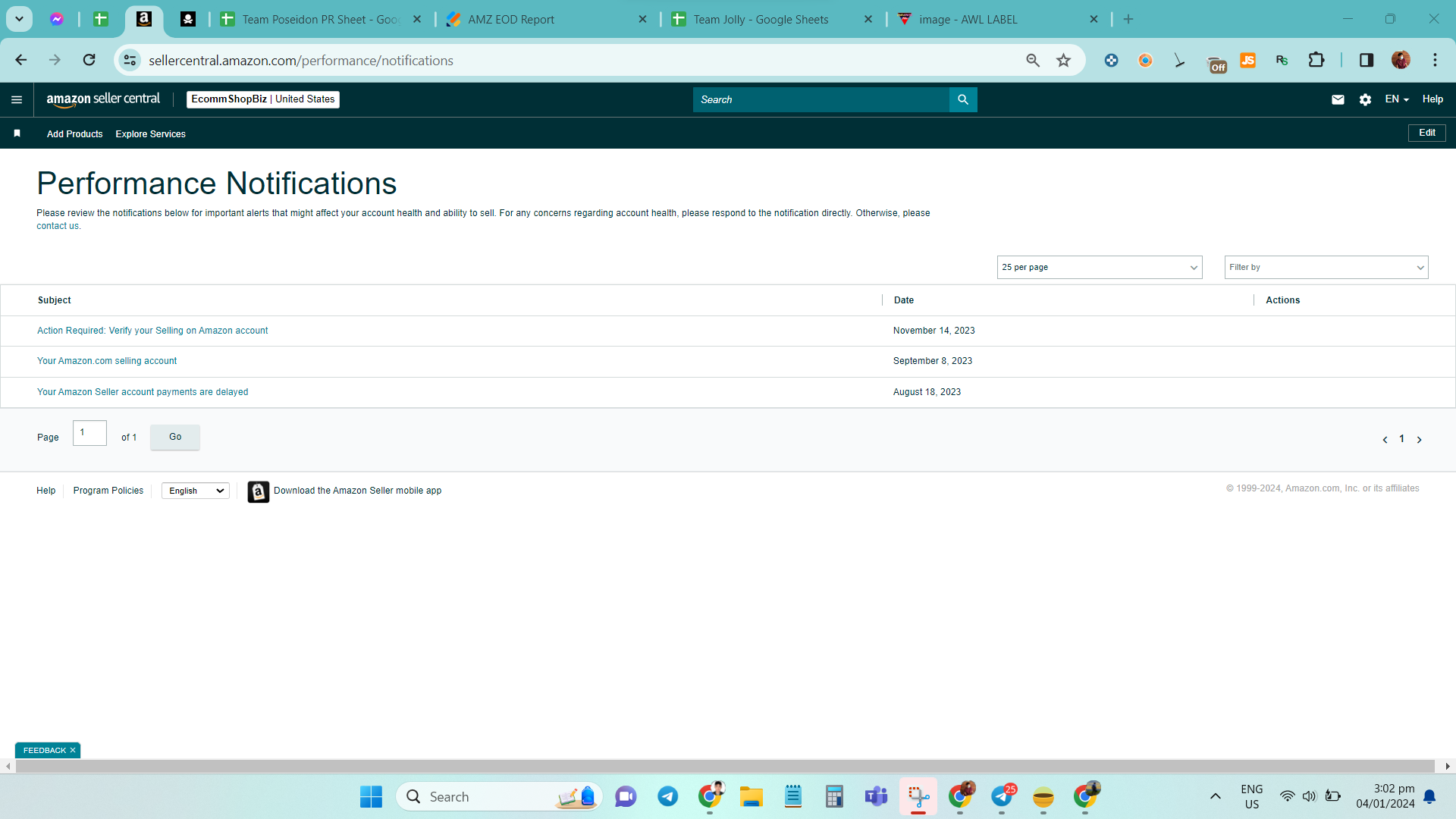This screenshot has width=1456, height=819.
Task: Click the Edit button in the navigation bar
Action: coord(1427,133)
